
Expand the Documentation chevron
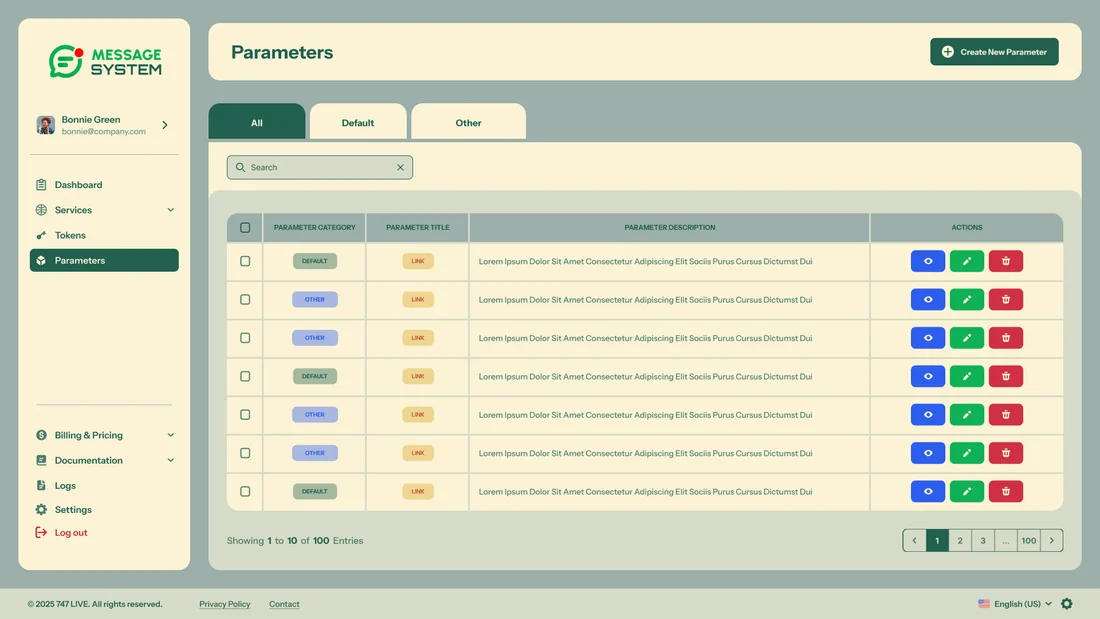point(170,460)
